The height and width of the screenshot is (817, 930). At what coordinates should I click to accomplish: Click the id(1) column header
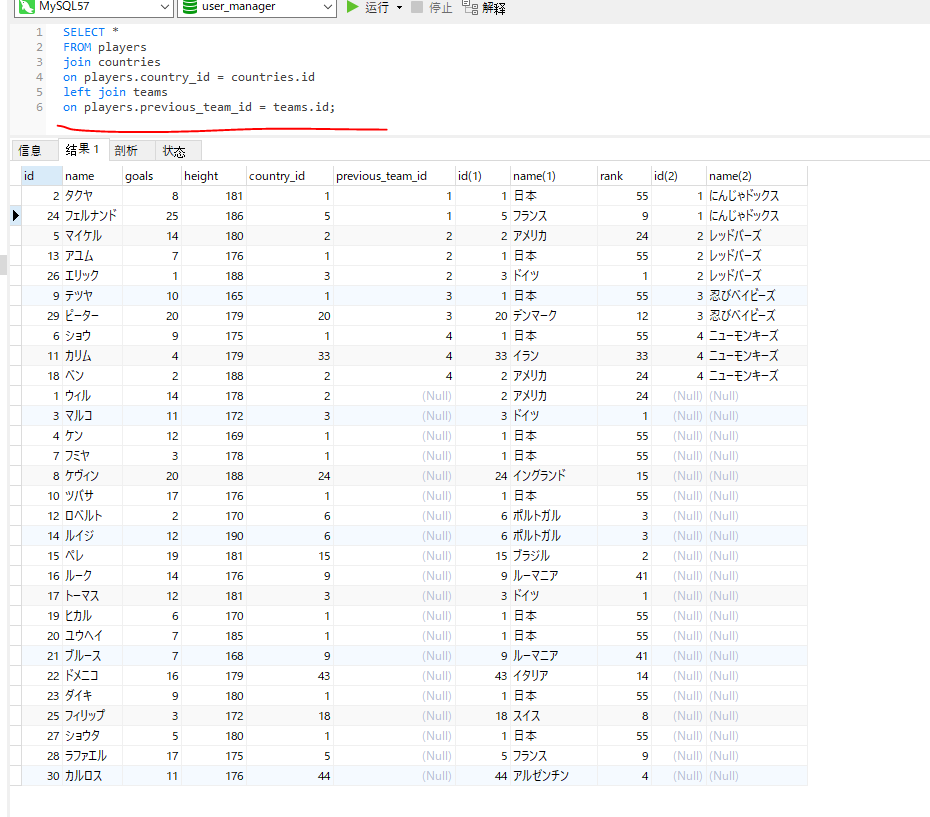tap(483, 176)
